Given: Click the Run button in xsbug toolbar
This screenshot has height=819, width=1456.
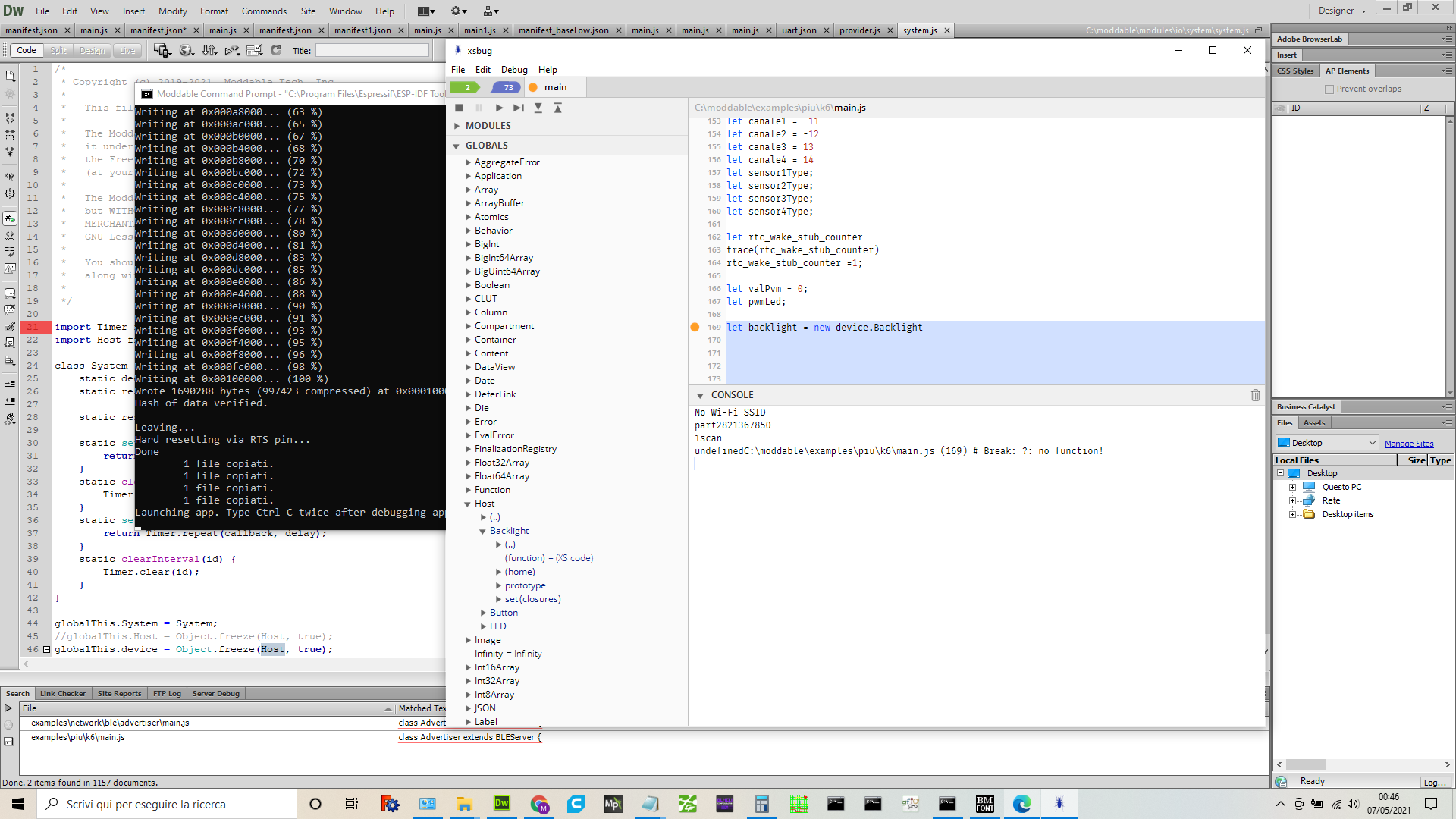Looking at the screenshot, I should [499, 108].
